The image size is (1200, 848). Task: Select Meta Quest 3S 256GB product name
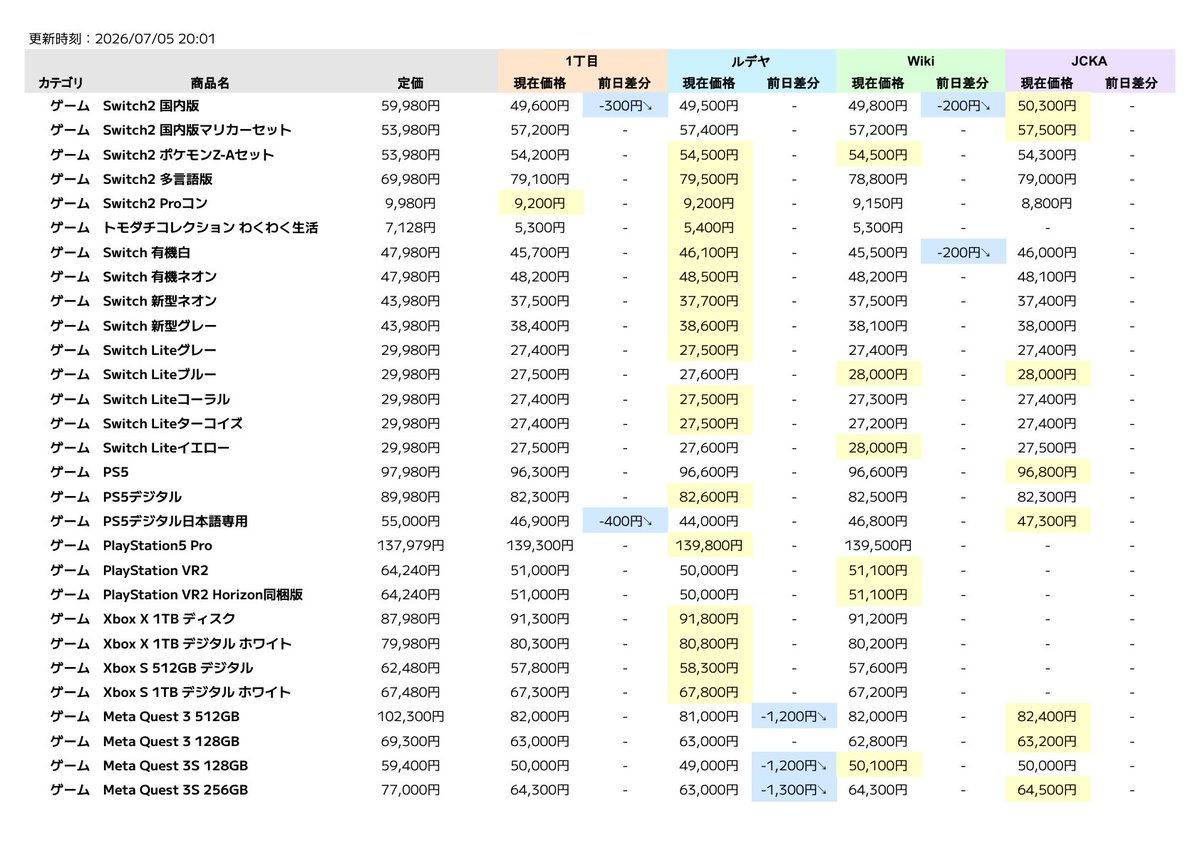pyautogui.click(x=175, y=790)
